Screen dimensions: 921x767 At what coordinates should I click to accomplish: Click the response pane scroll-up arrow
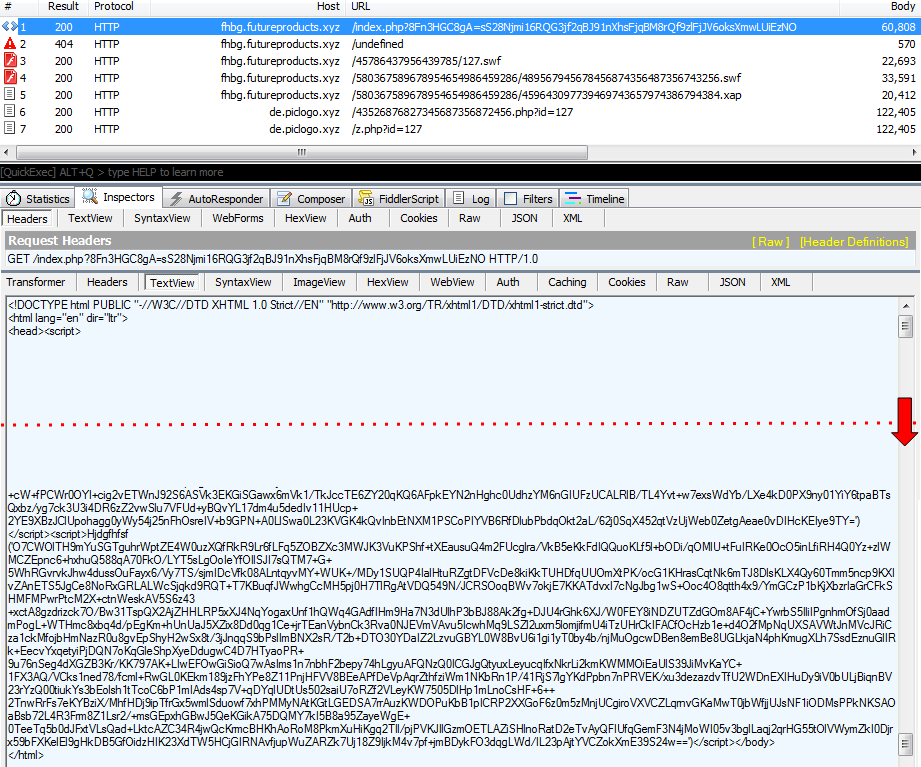(x=906, y=306)
